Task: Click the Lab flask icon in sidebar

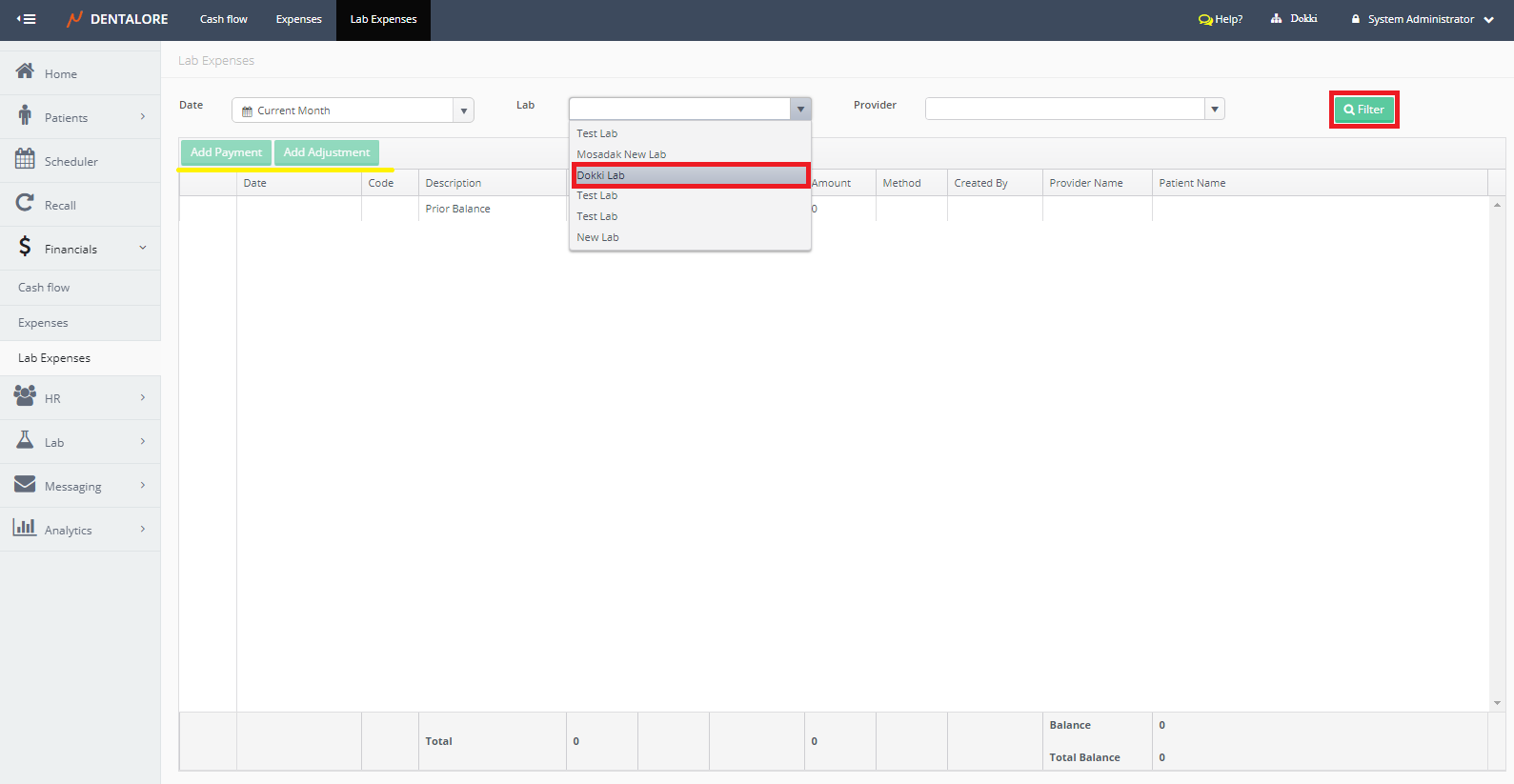Action: pos(25,439)
